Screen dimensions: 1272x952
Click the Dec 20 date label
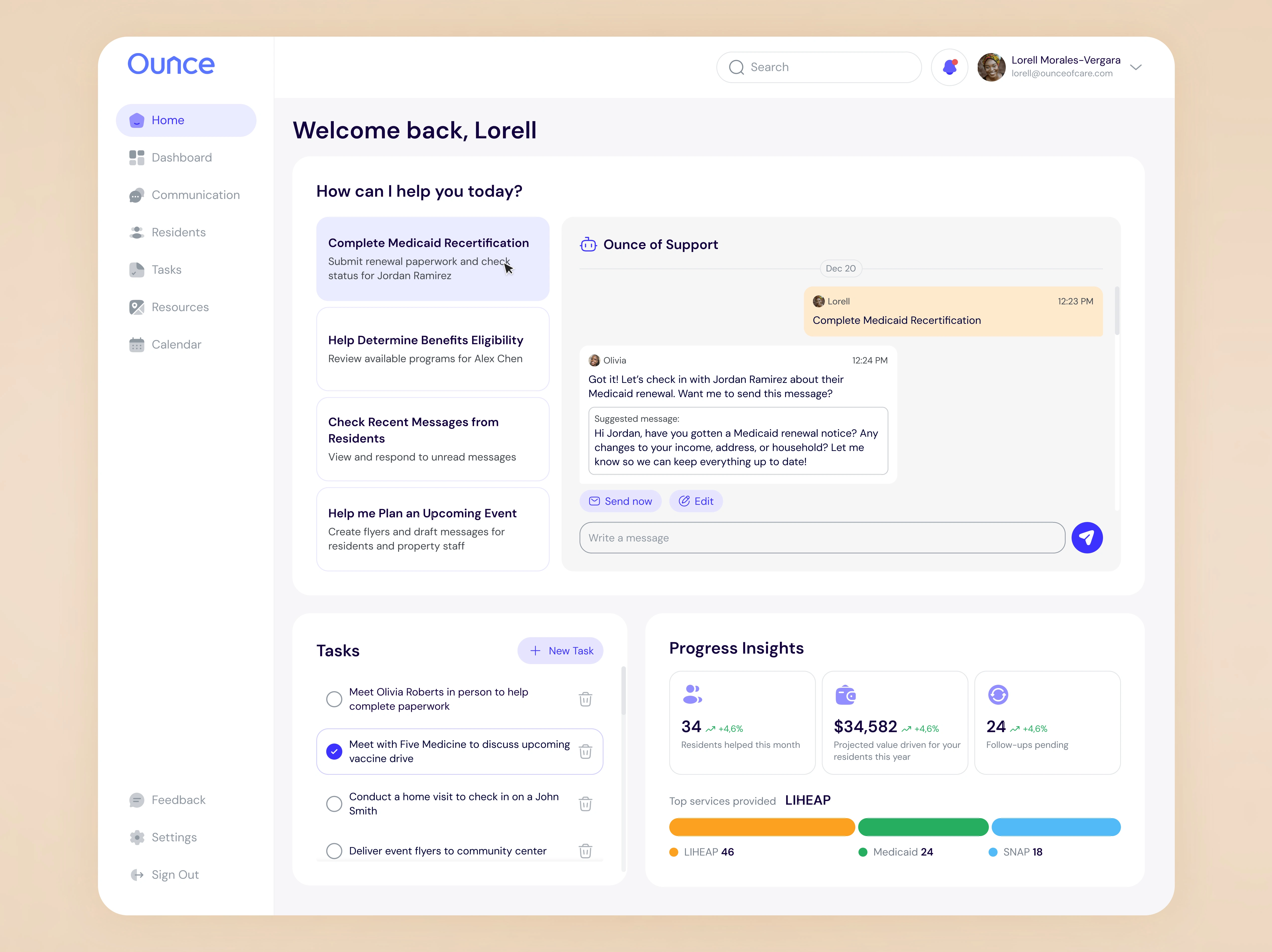click(841, 269)
